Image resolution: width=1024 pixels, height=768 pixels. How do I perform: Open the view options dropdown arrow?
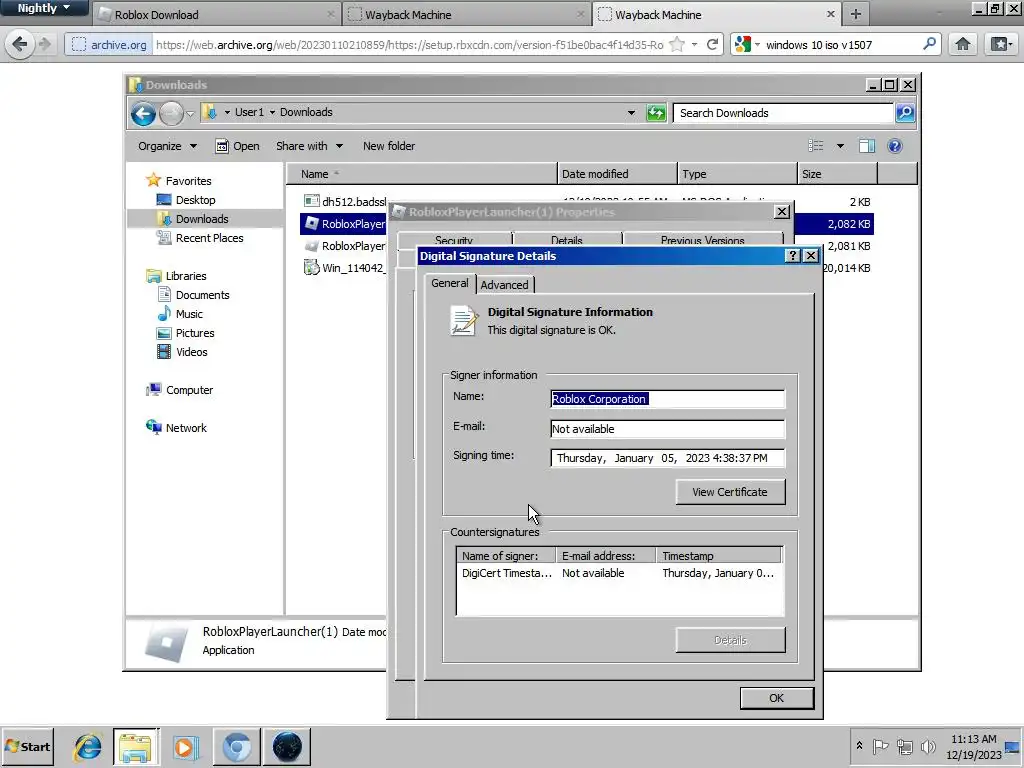click(840, 146)
